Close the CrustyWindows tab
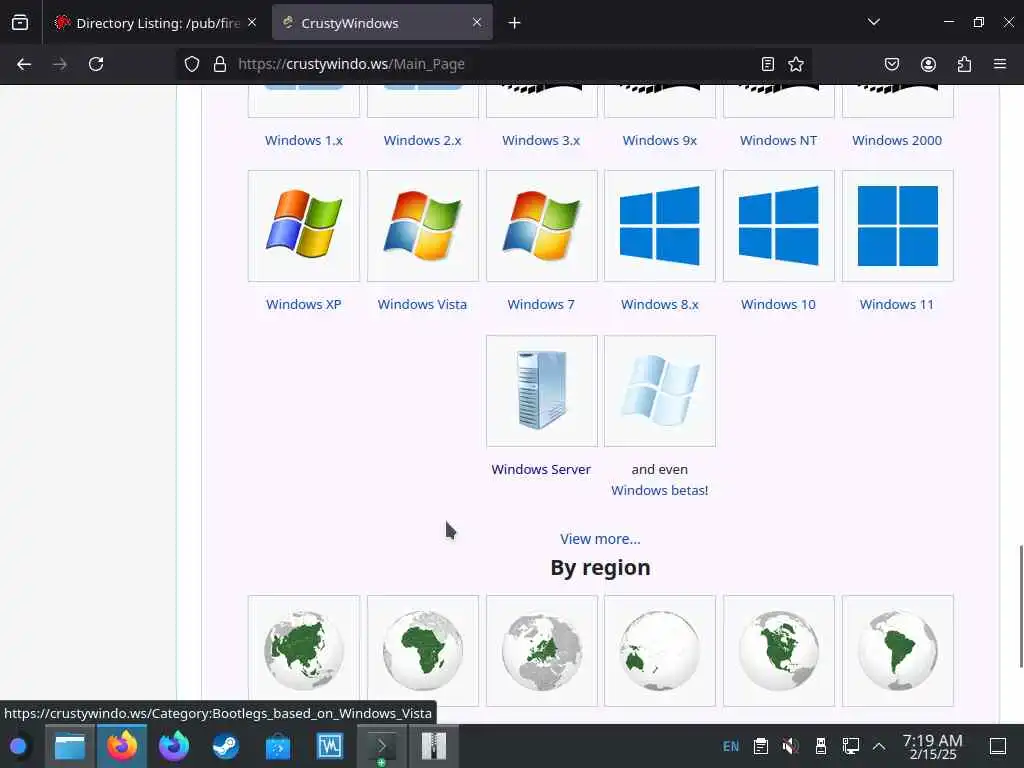Screen dimensions: 1024x768 click(477, 23)
